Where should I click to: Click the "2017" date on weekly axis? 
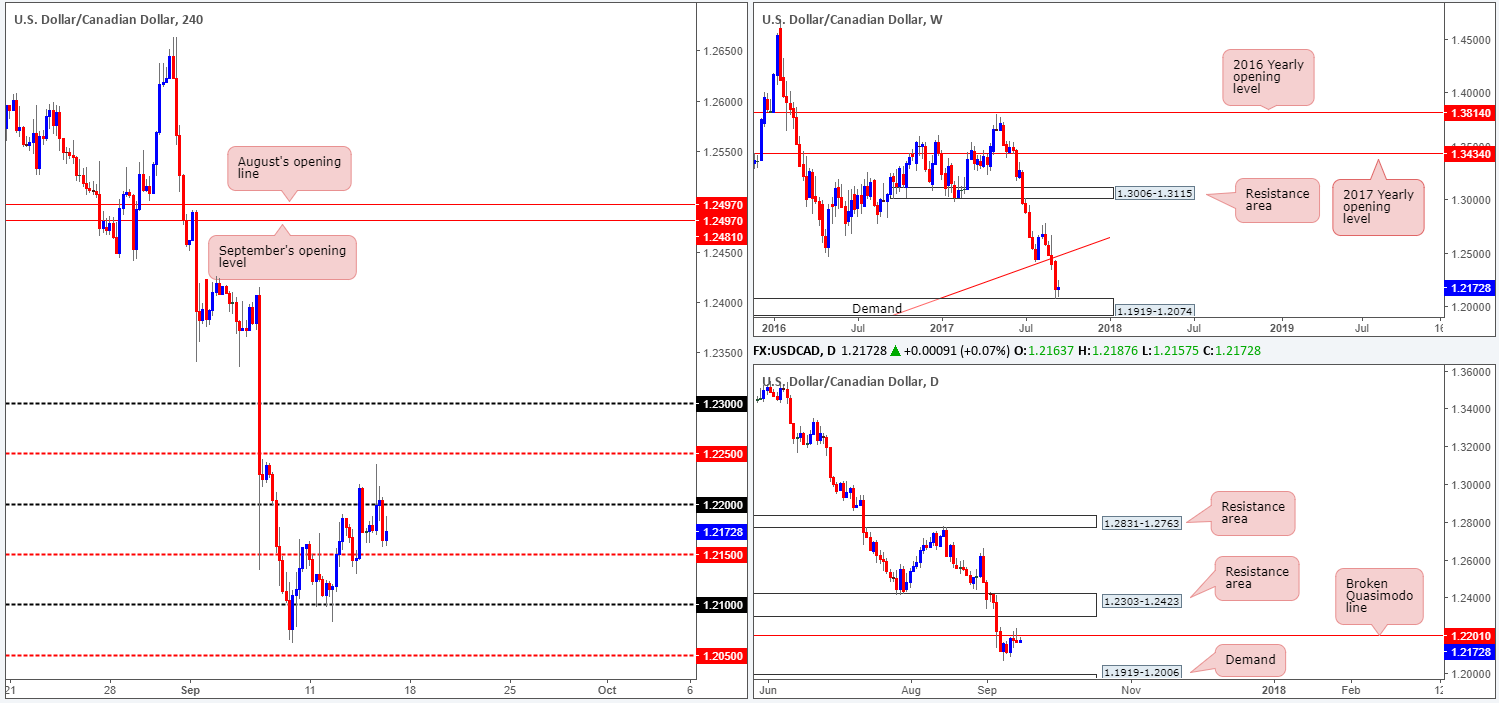pos(943,327)
